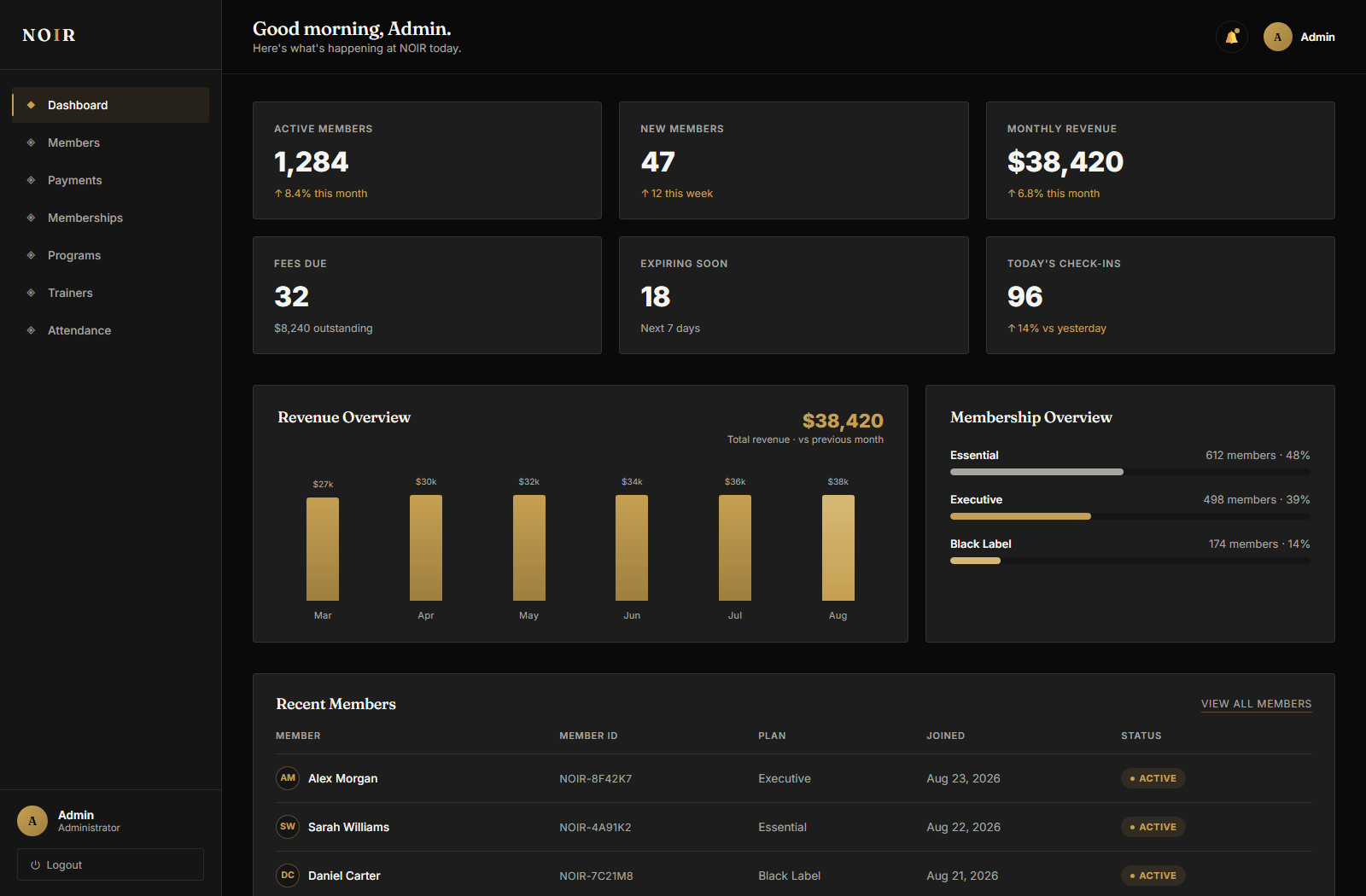Open the Dashboard menu item
Screen dimensions: 1366x896
click(111, 105)
